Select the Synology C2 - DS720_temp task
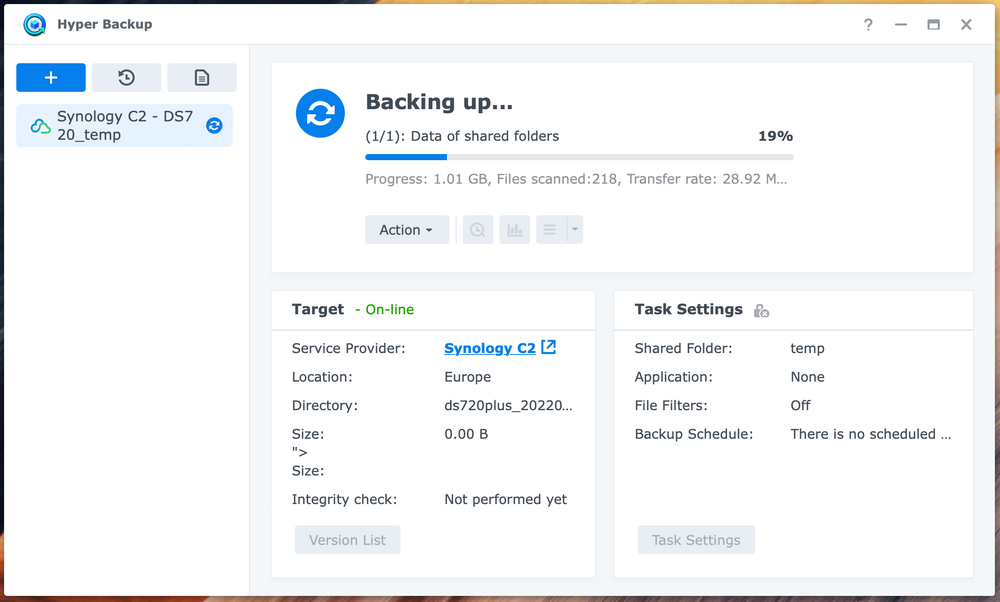 click(x=124, y=126)
